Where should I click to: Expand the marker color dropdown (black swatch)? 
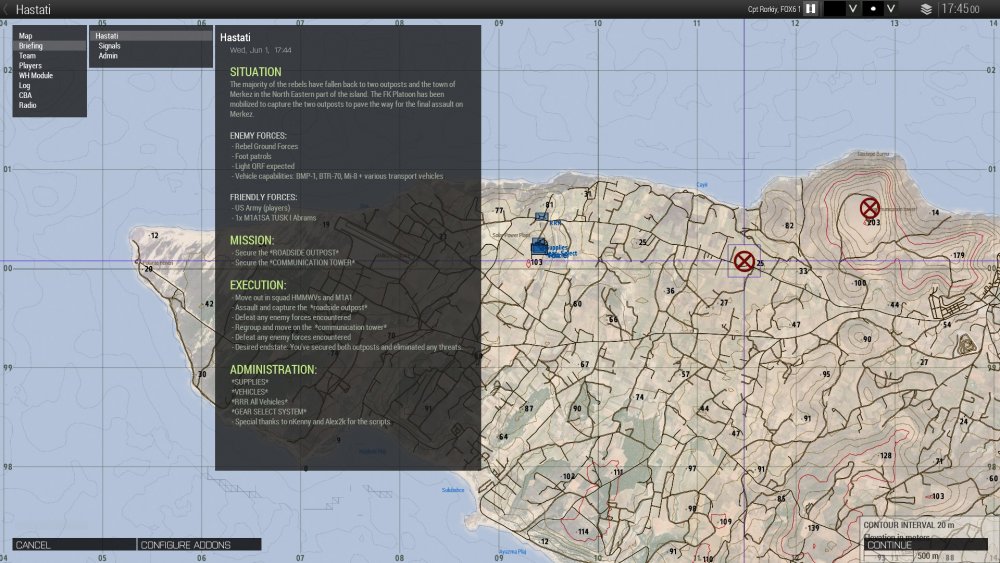(x=853, y=9)
